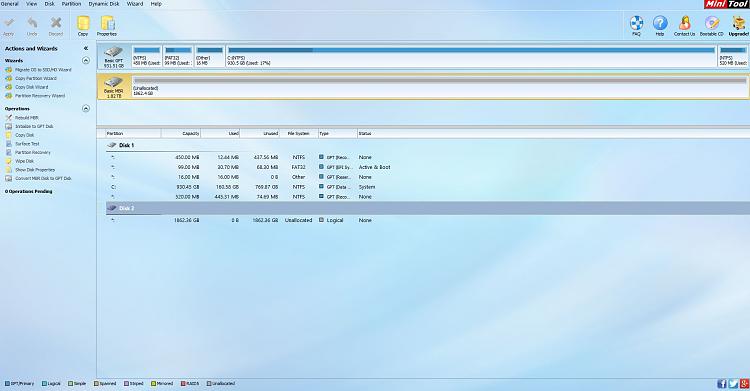Select the 1862.26 GB Unallocated row
The width and height of the screenshot is (750, 391).
click(x=428, y=220)
